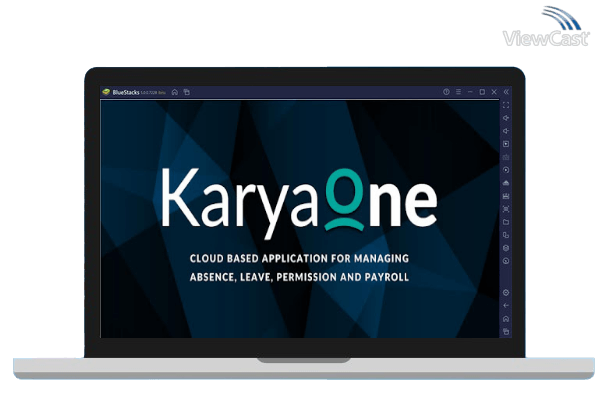The image size is (602, 414).
Task: Open the BlueStacks help question-mark icon
Action: (446, 92)
